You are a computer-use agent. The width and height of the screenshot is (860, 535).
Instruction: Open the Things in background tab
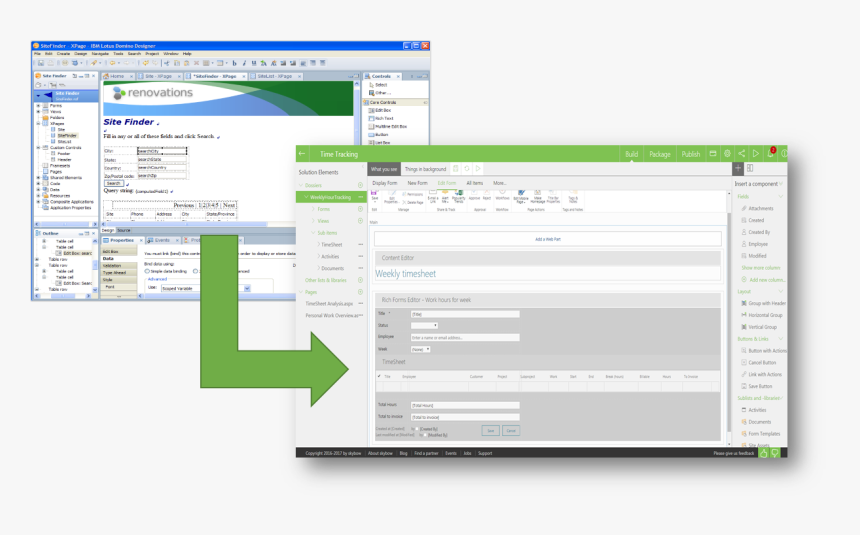425,169
